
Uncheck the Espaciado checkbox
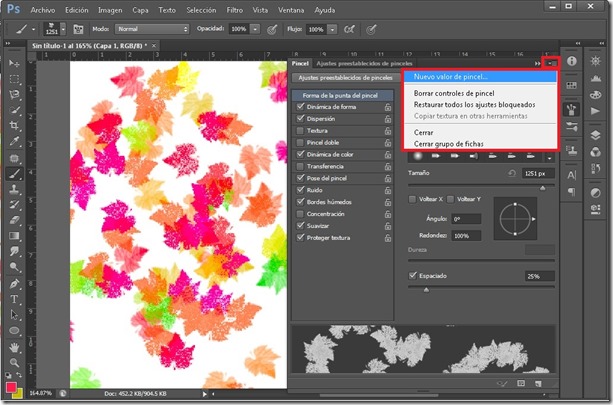[x=413, y=275]
